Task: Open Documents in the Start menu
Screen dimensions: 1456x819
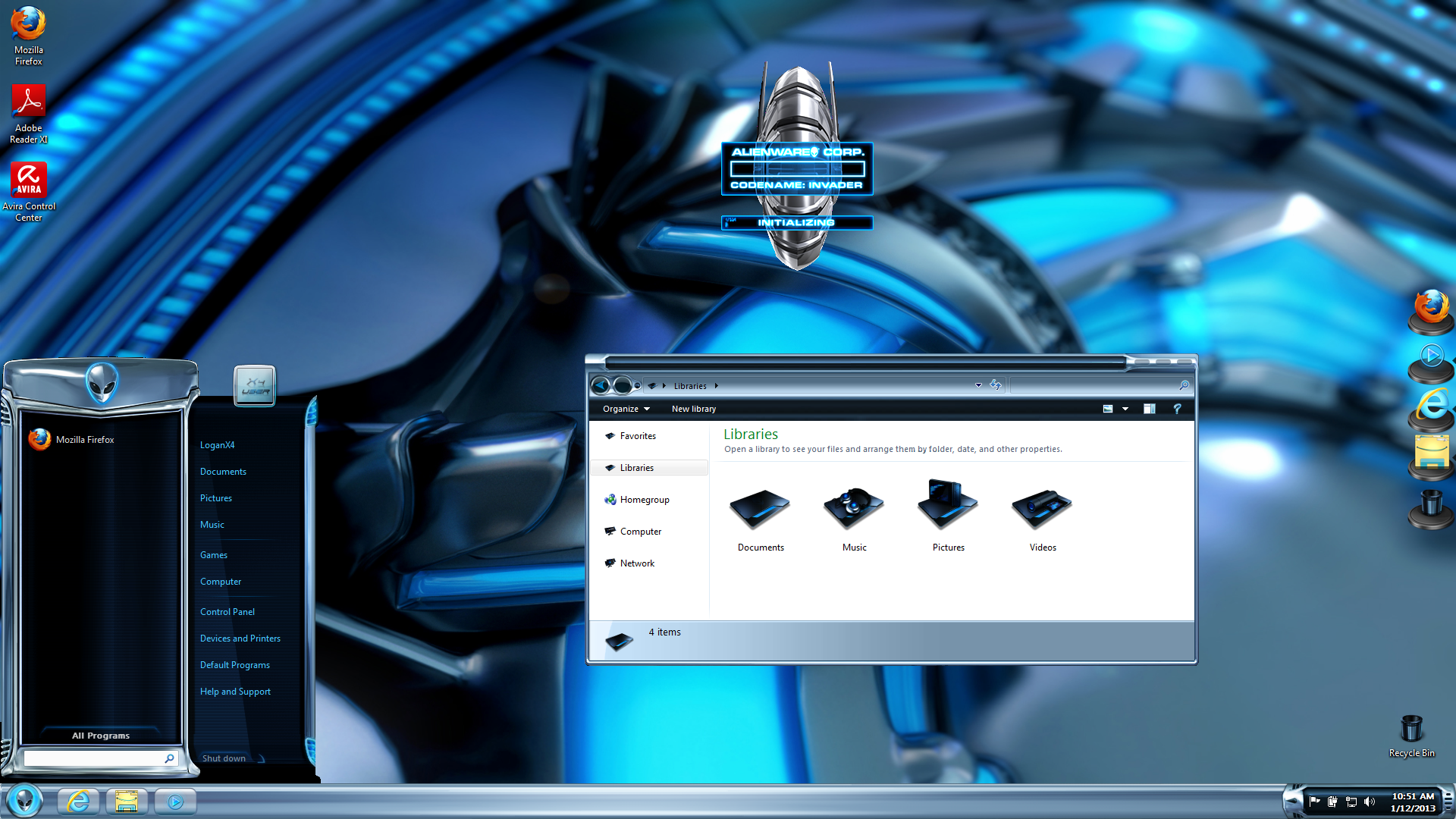Action: click(x=223, y=472)
